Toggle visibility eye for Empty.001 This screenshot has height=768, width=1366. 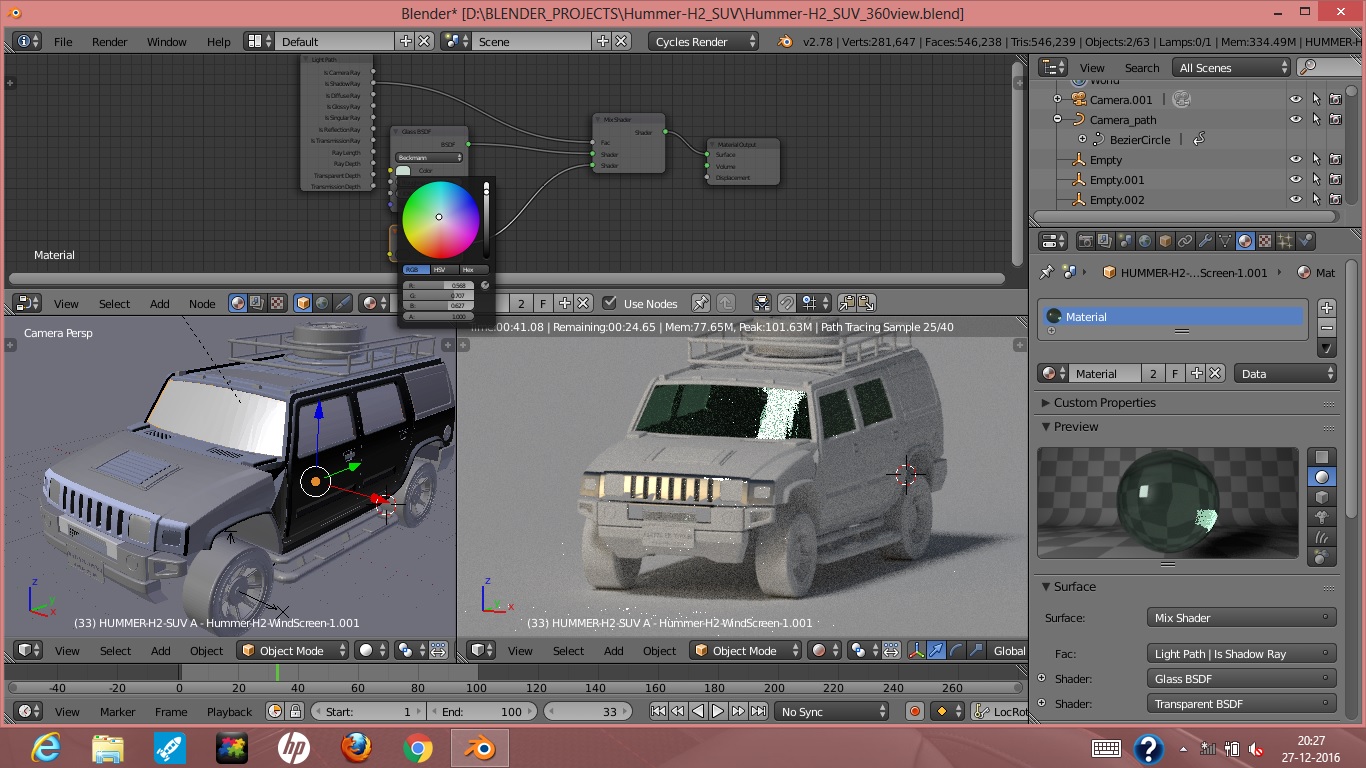point(1296,179)
